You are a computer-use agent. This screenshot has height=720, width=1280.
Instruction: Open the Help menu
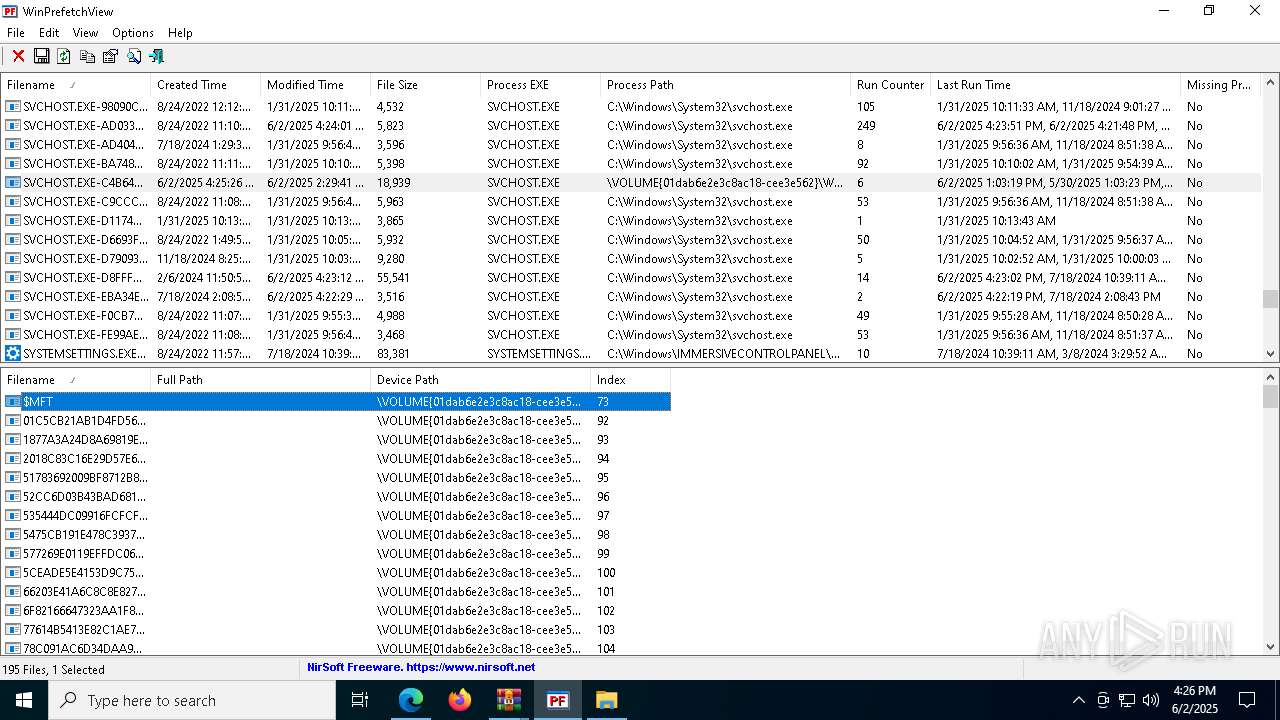click(x=180, y=33)
